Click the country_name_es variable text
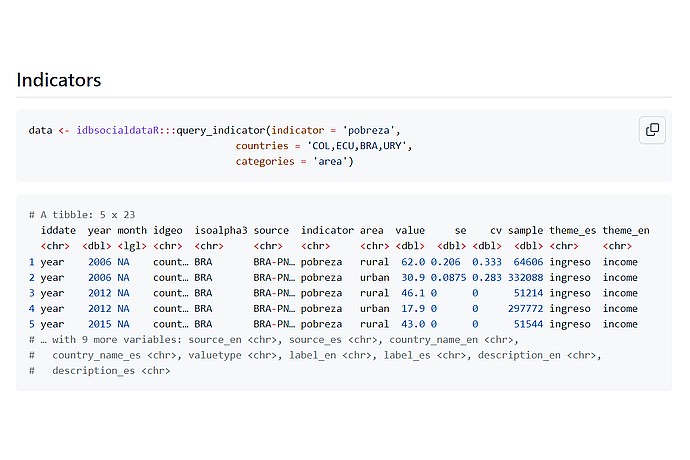 coord(96,355)
